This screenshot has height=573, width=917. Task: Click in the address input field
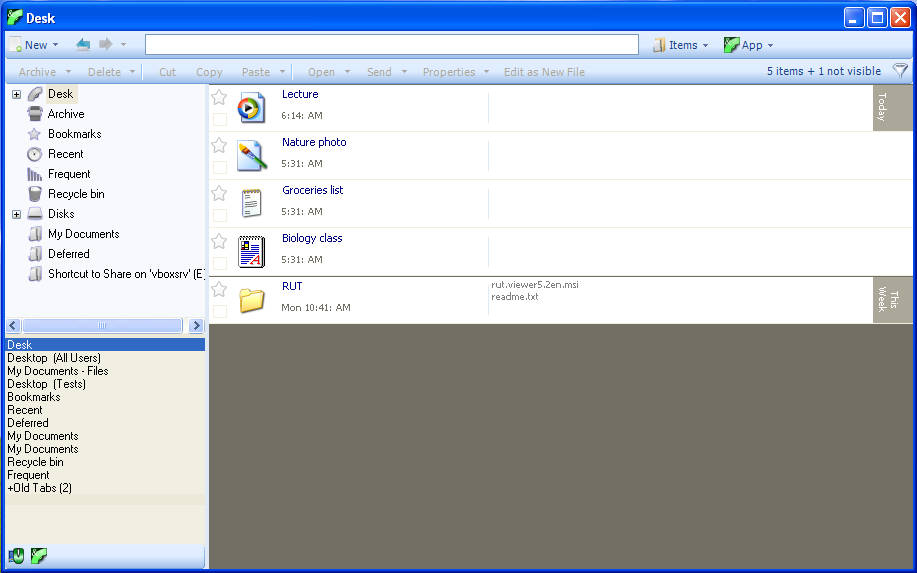click(x=392, y=44)
